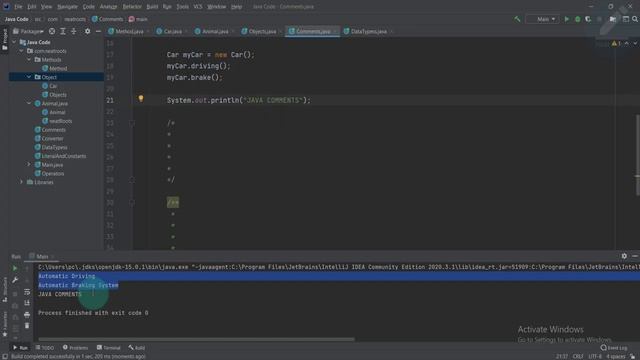The width and height of the screenshot is (640, 360).
Task: Open Project Structure icon in top toolbar
Action: 613,19
